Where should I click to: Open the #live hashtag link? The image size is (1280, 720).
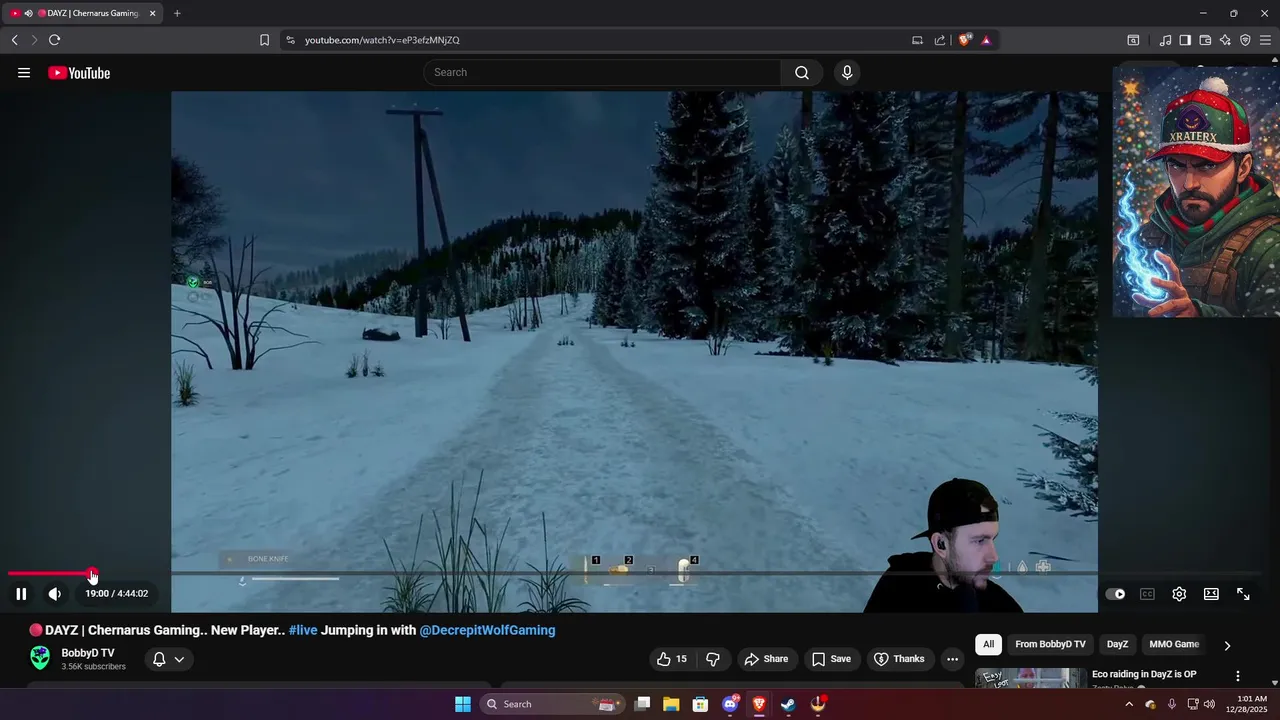(x=303, y=630)
